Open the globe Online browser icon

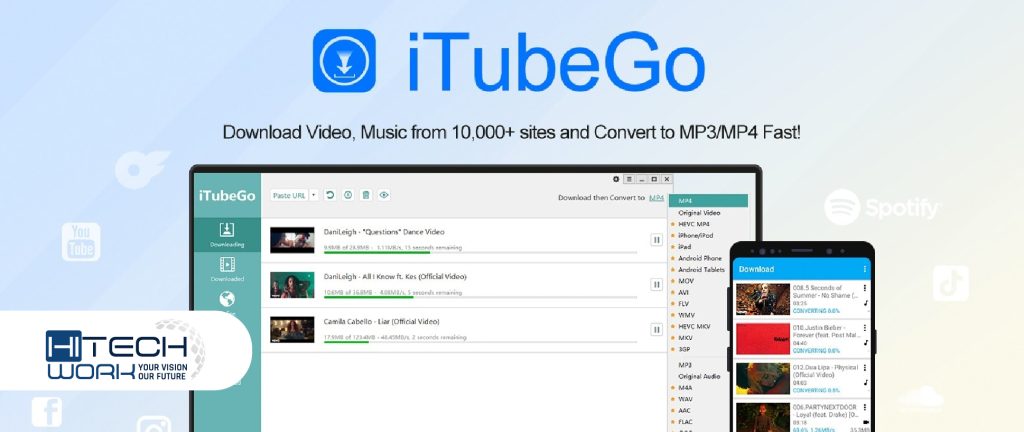point(227,300)
